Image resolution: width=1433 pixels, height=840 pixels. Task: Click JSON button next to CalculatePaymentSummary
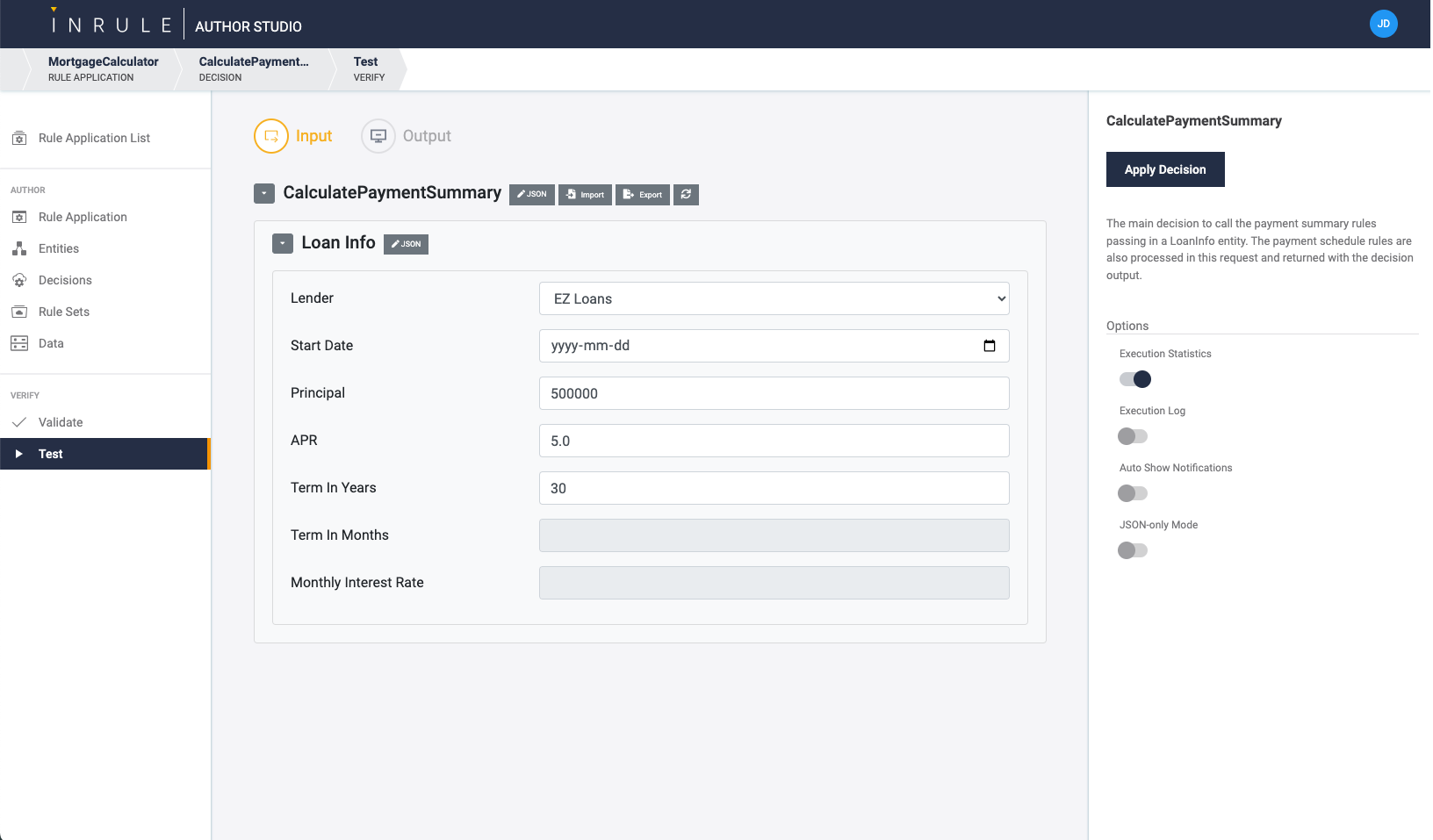pyautogui.click(x=532, y=194)
